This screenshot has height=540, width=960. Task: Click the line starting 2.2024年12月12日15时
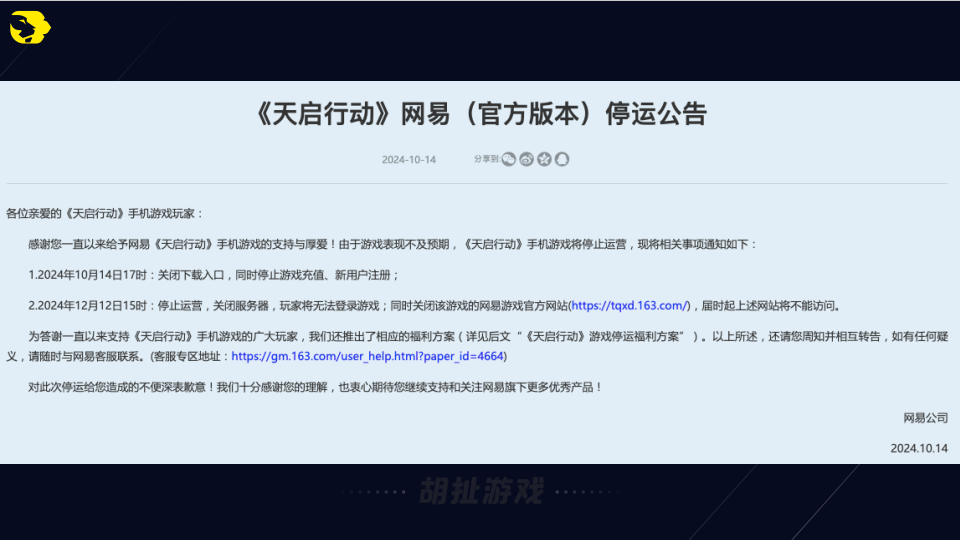point(435,306)
